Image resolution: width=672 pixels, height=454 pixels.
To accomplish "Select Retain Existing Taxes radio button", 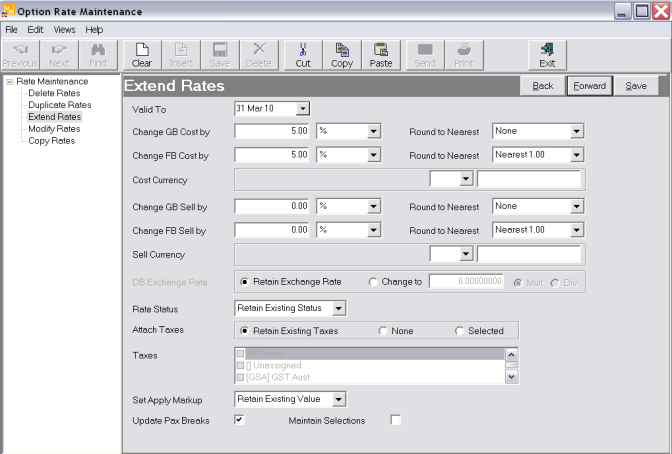I will point(244,331).
